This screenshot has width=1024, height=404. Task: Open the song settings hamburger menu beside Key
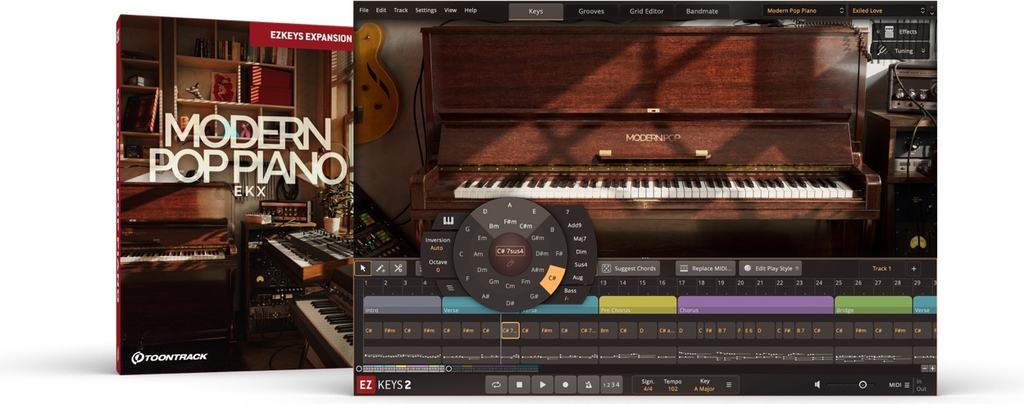coord(729,384)
